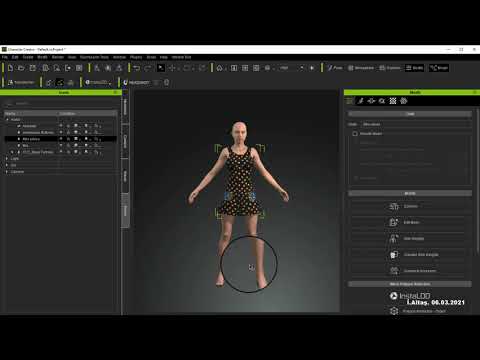Click the InstaLOD button in second toolbar
480x360 pixels.
pyautogui.click(x=98, y=82)
